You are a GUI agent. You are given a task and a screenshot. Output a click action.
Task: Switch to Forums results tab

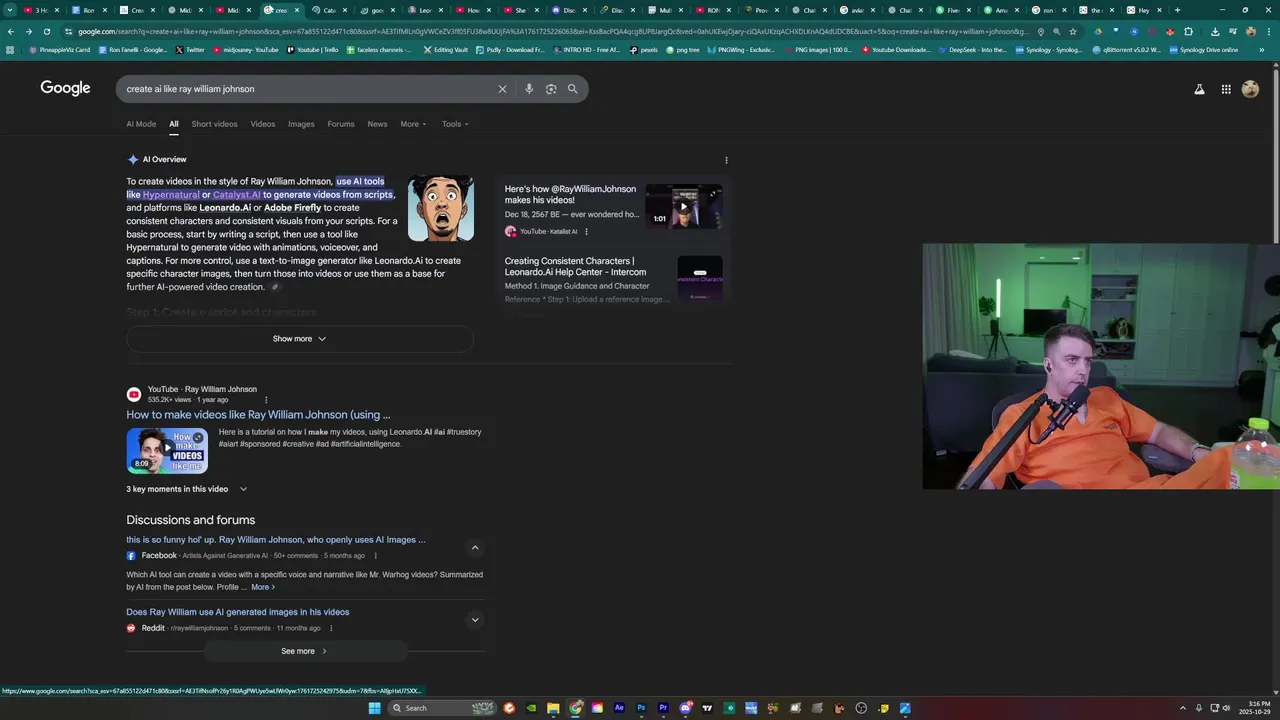click(x=341, y=124)
